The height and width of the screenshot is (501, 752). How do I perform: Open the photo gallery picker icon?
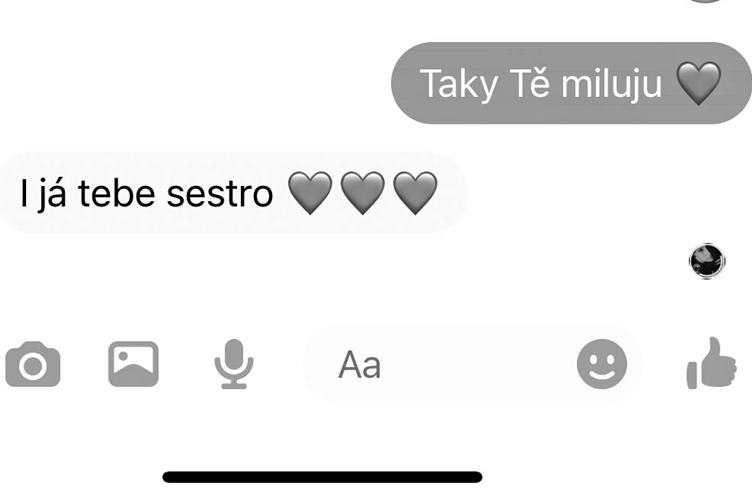click(133, 364)
